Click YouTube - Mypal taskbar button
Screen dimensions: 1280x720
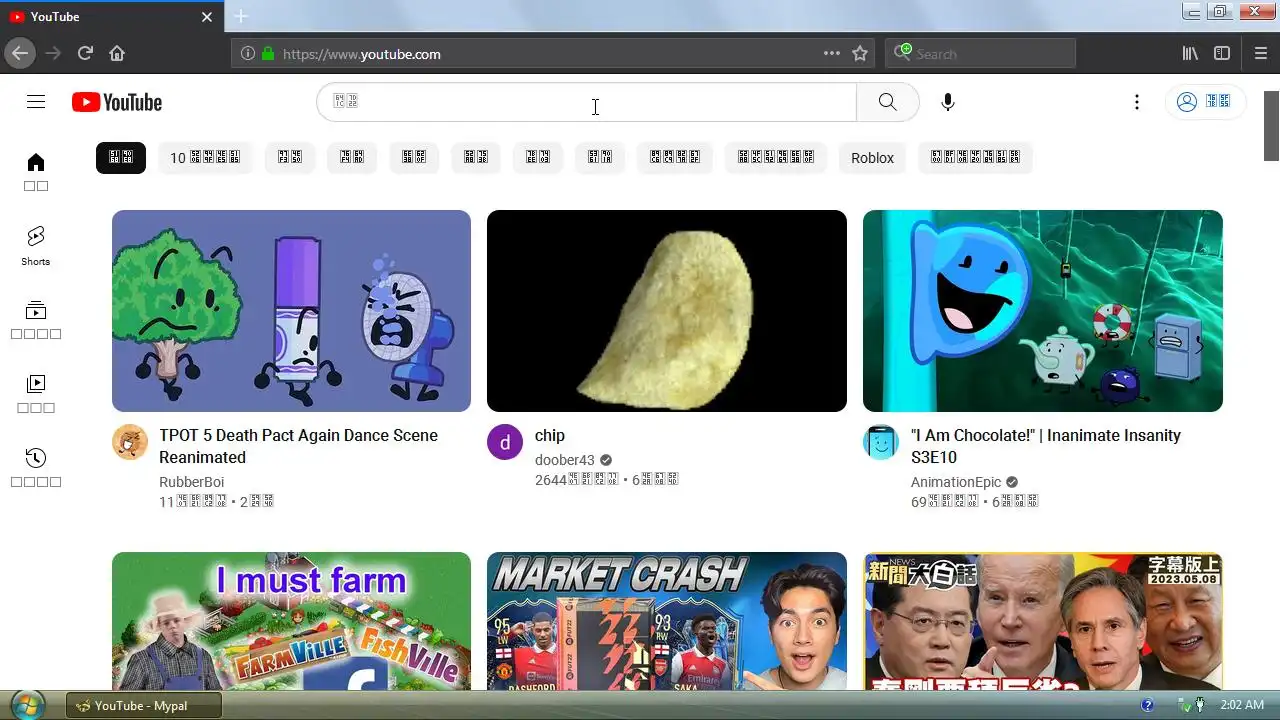pyautogui.click(x=143, y=705)
